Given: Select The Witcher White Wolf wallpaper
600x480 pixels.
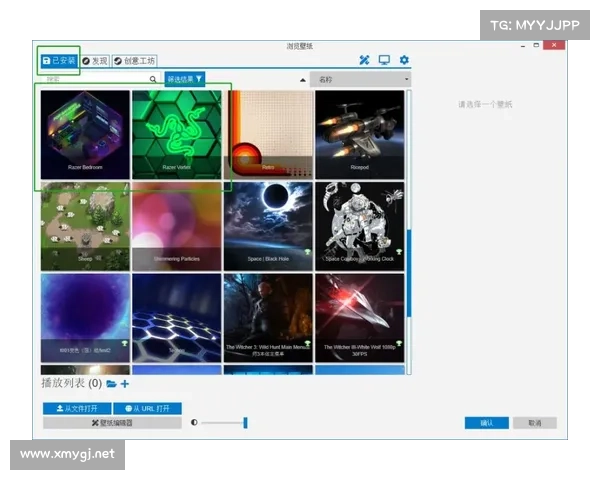Looking at the screenshot, I should pos(359,318).
